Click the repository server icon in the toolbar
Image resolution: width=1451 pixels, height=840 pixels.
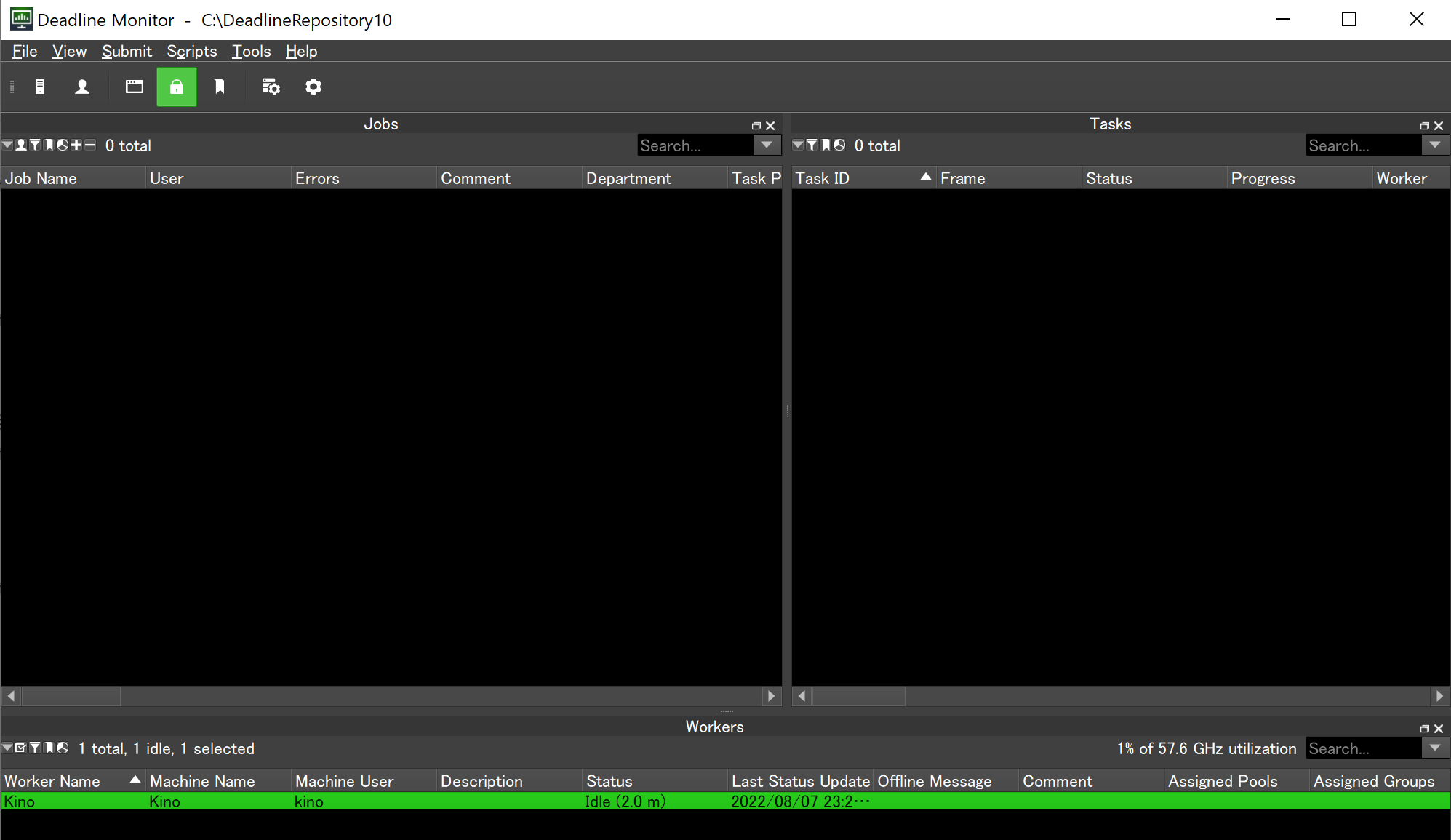click(40, 87)
